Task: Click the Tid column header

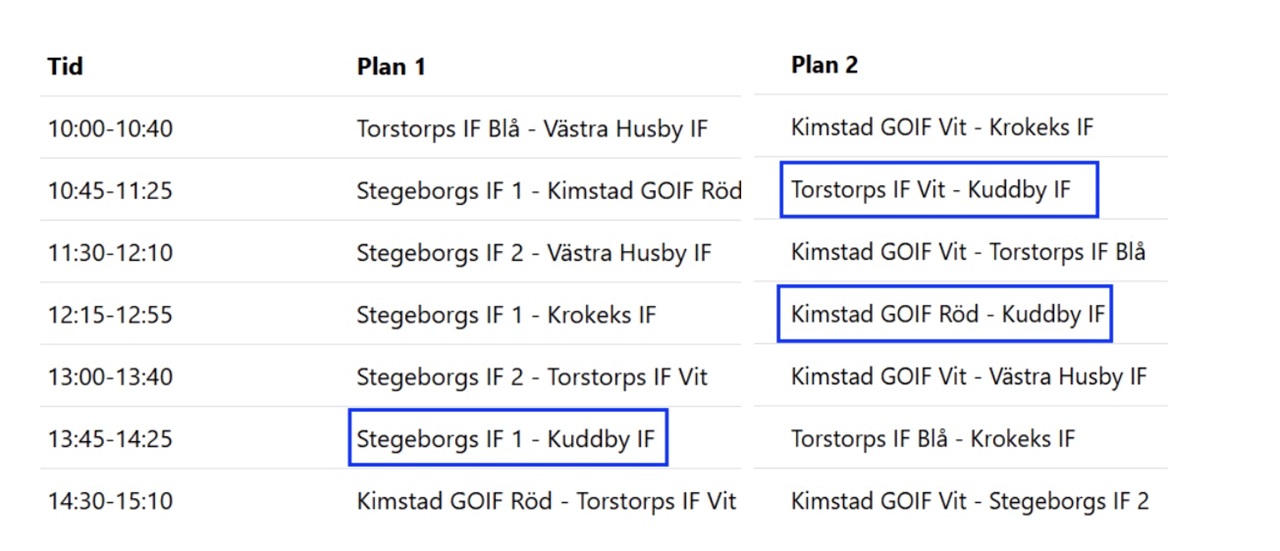Action: pos(65,67)
